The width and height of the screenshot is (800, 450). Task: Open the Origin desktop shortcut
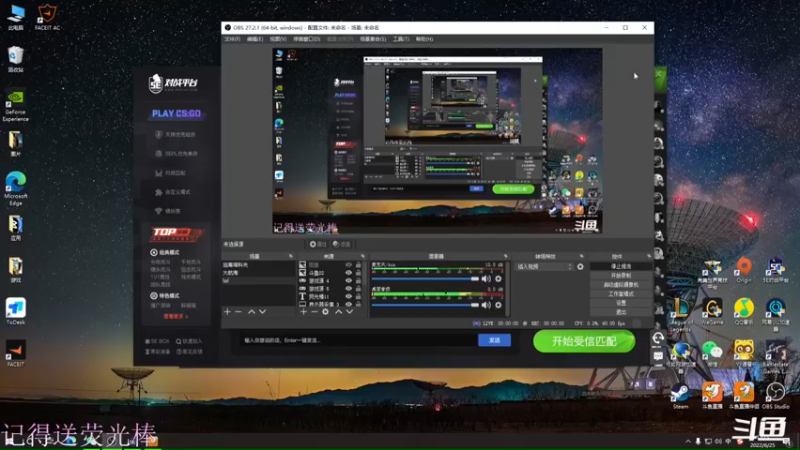coord(744,270)
